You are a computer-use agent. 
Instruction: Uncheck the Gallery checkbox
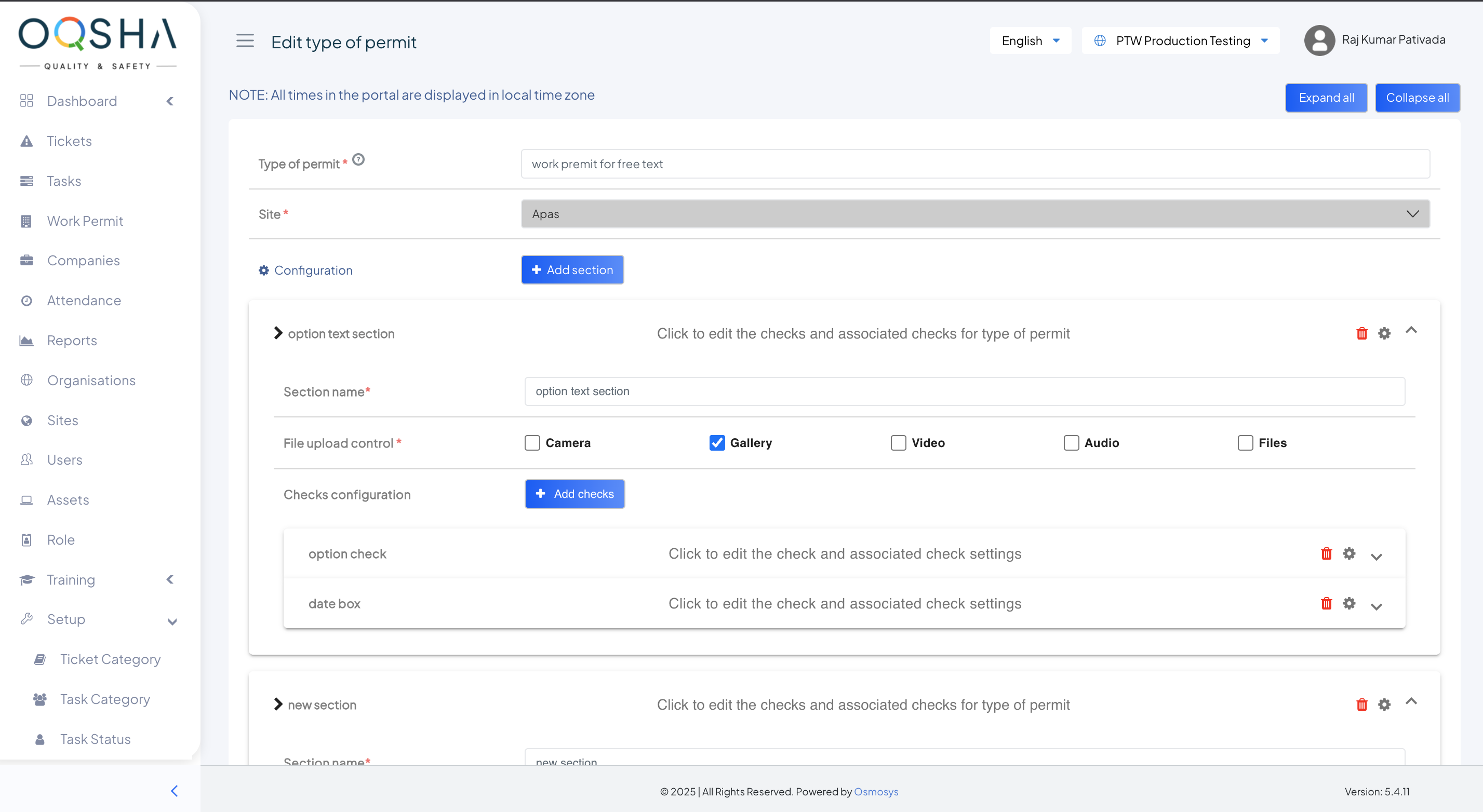pyautogui.click(x=717, y=442)
